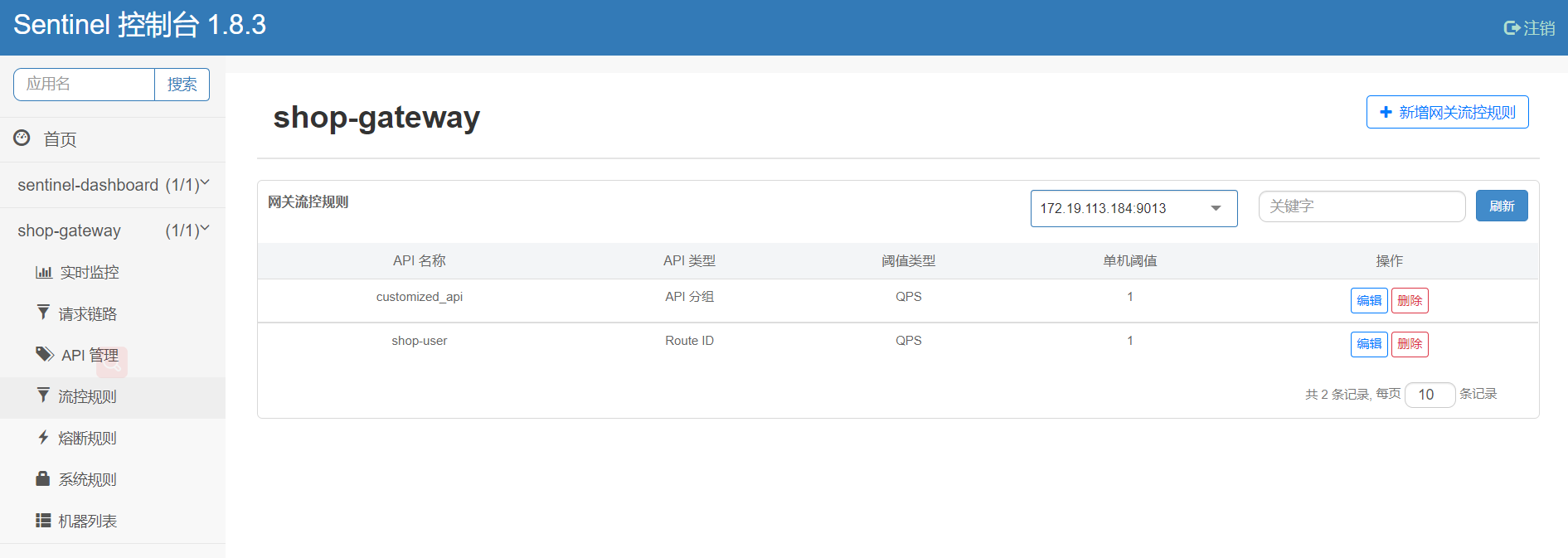Click the 搜索 button for app name
Screen dimensions: 1568x558
(182, 85)
